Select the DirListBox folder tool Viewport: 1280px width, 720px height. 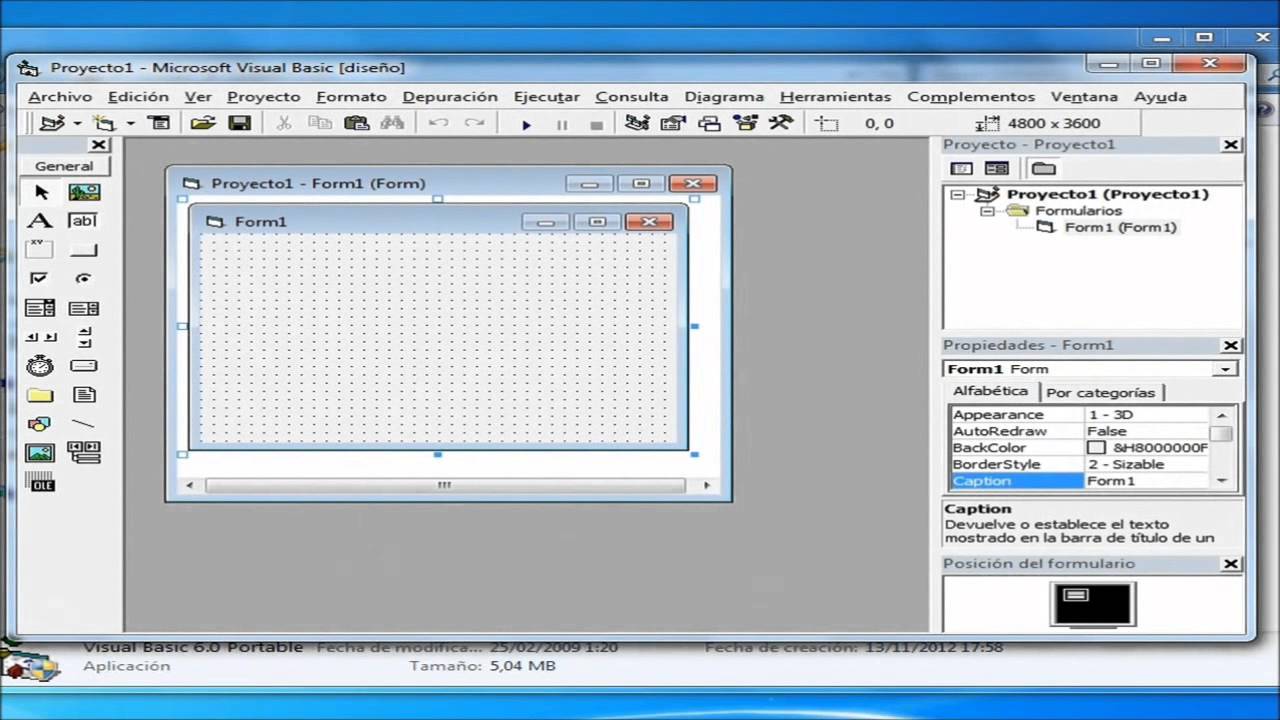click(40, 395)
